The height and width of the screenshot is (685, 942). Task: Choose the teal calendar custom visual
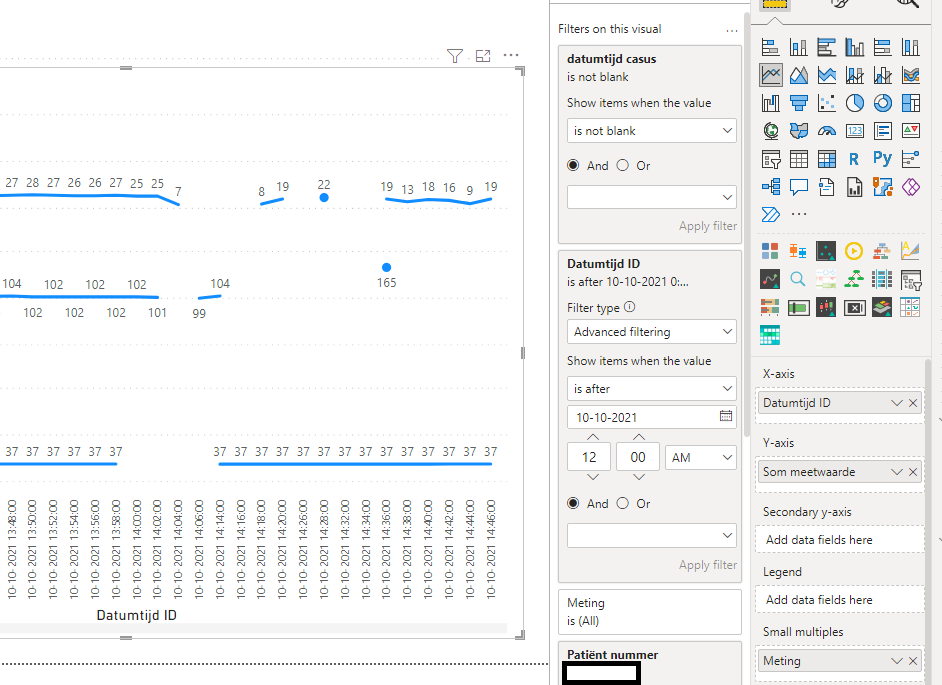point(770,335)
